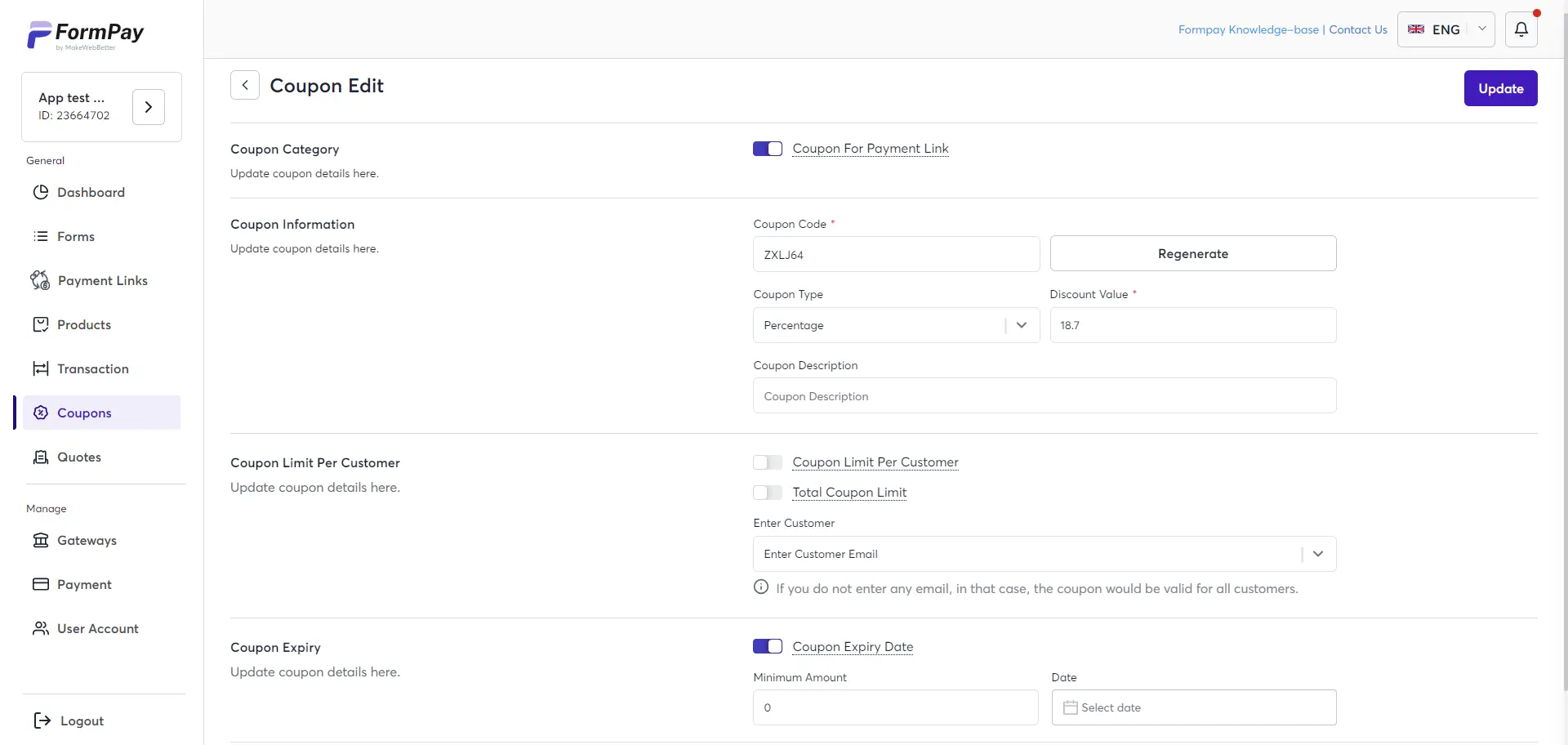
Task: Open Quotes from the sidebar menu
Action: pos(79,457)
